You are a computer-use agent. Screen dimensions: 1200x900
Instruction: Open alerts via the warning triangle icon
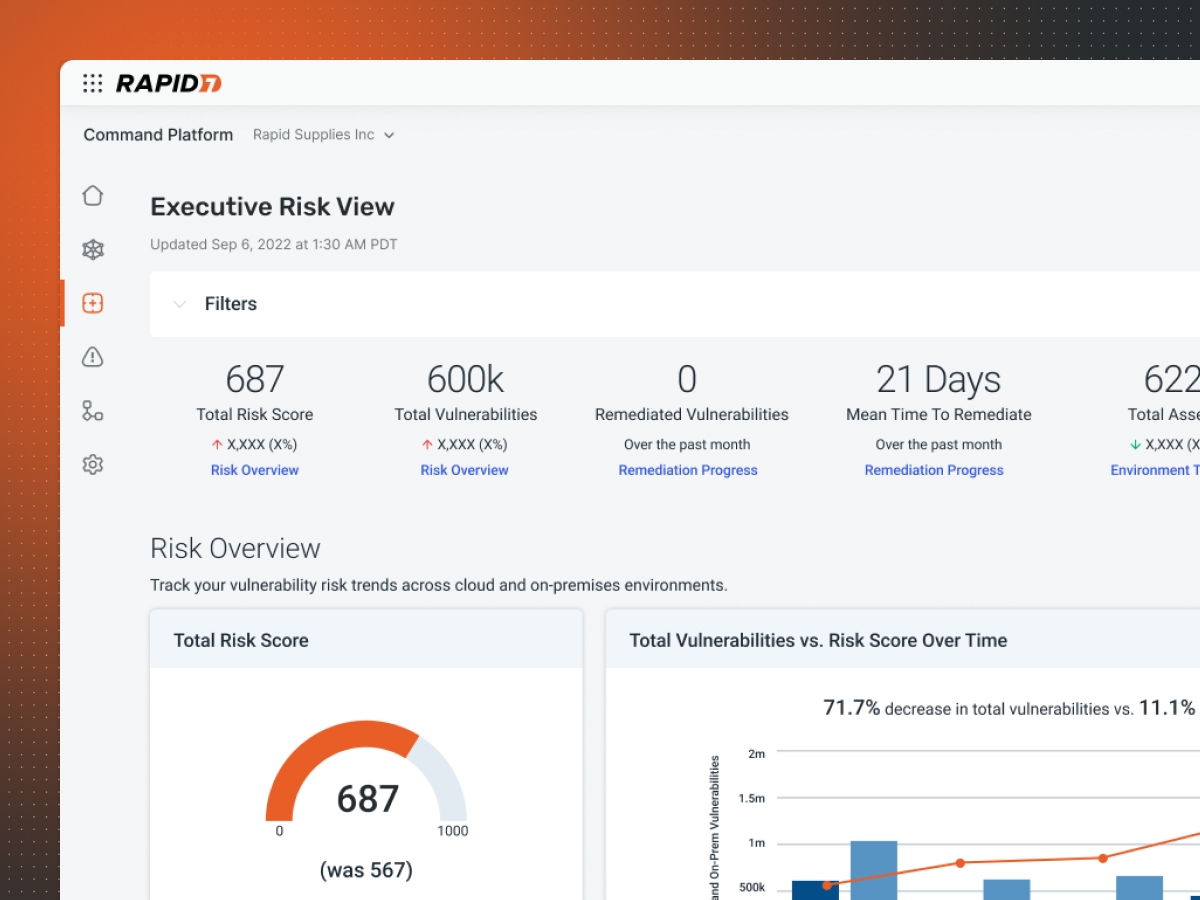92,357
